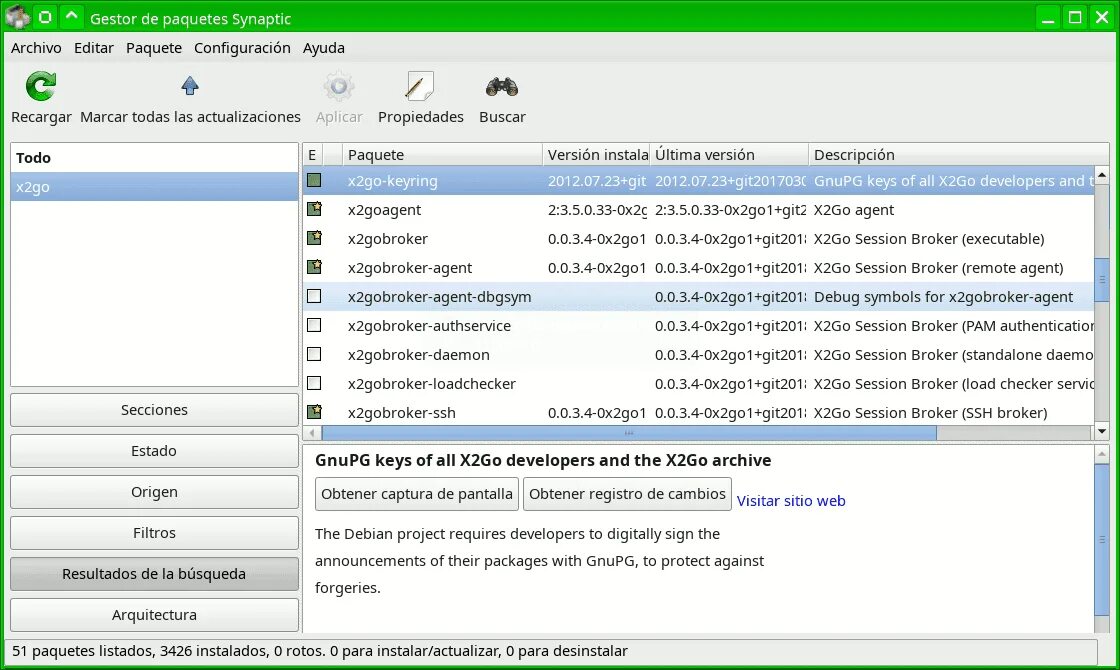Click description pane scroll up arrow
The height and width of the screenshot is (670, 1120).
point(1101,454)
